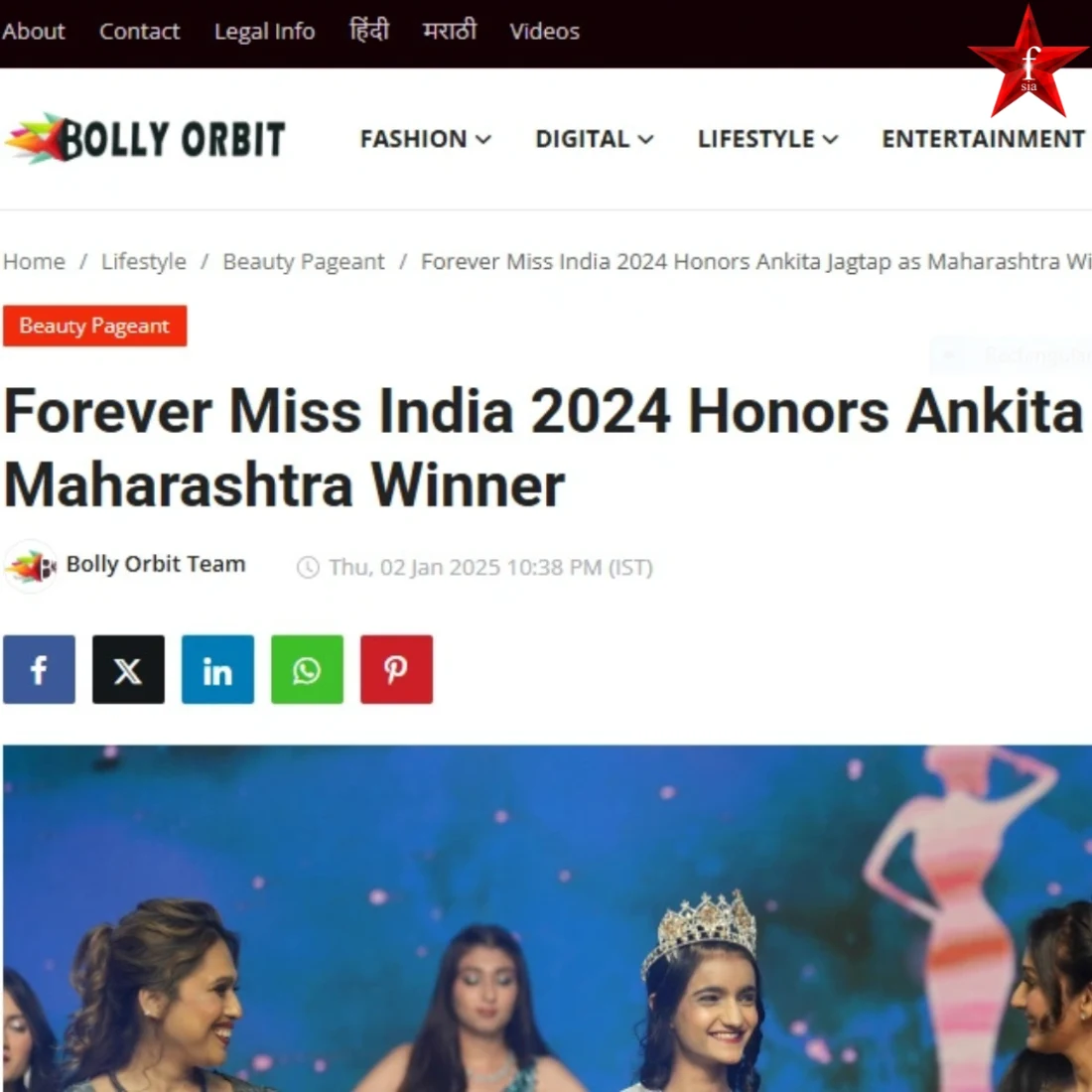This screenshot has height=1092, width=1092.
Task: Share article on X
Action: pos(128,669)
